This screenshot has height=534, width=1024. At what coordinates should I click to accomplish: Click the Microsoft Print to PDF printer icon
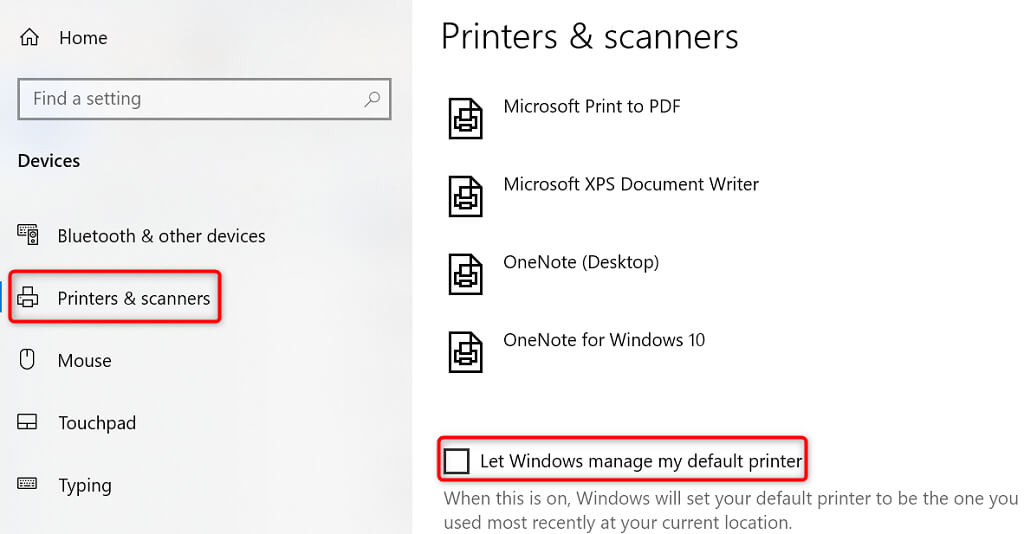pyautogui.click(x=465, y=119)
